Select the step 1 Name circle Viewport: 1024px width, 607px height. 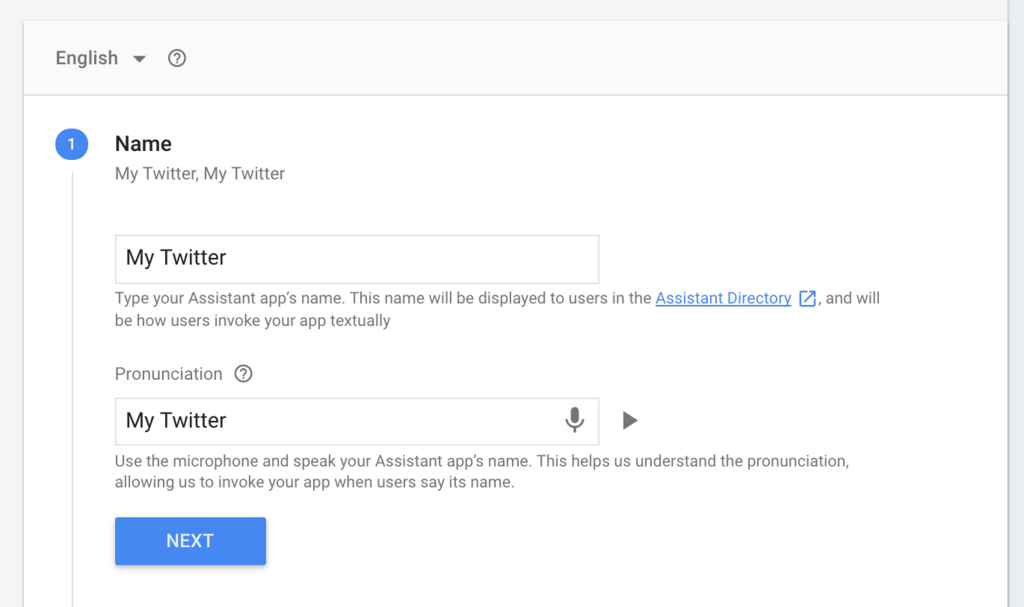pos(72,144)
